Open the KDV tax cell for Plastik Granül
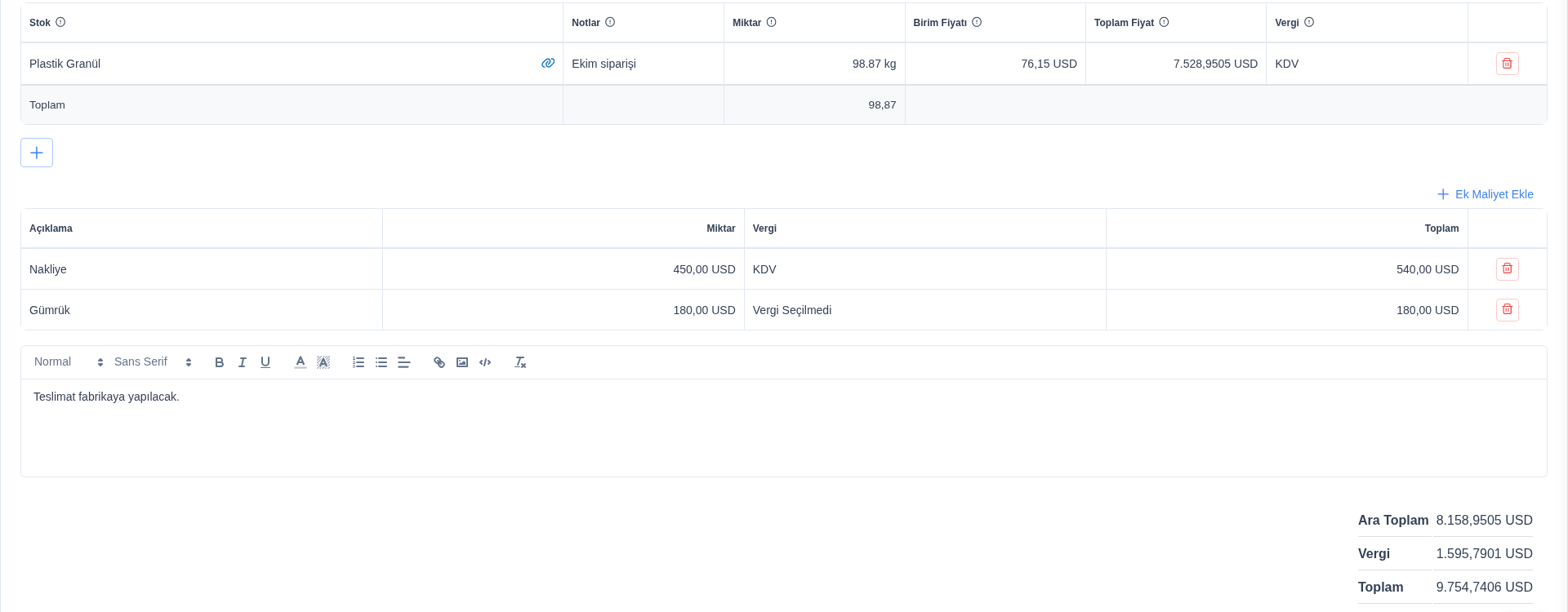The image size is (1568, 612). [1367, 64]
